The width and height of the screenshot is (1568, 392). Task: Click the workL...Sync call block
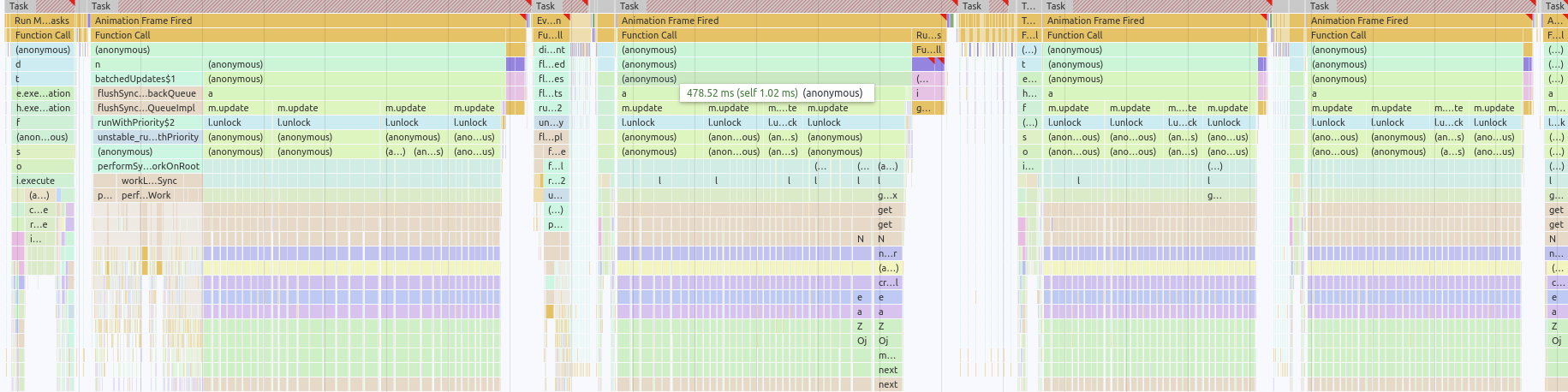(x=149, y=181)
